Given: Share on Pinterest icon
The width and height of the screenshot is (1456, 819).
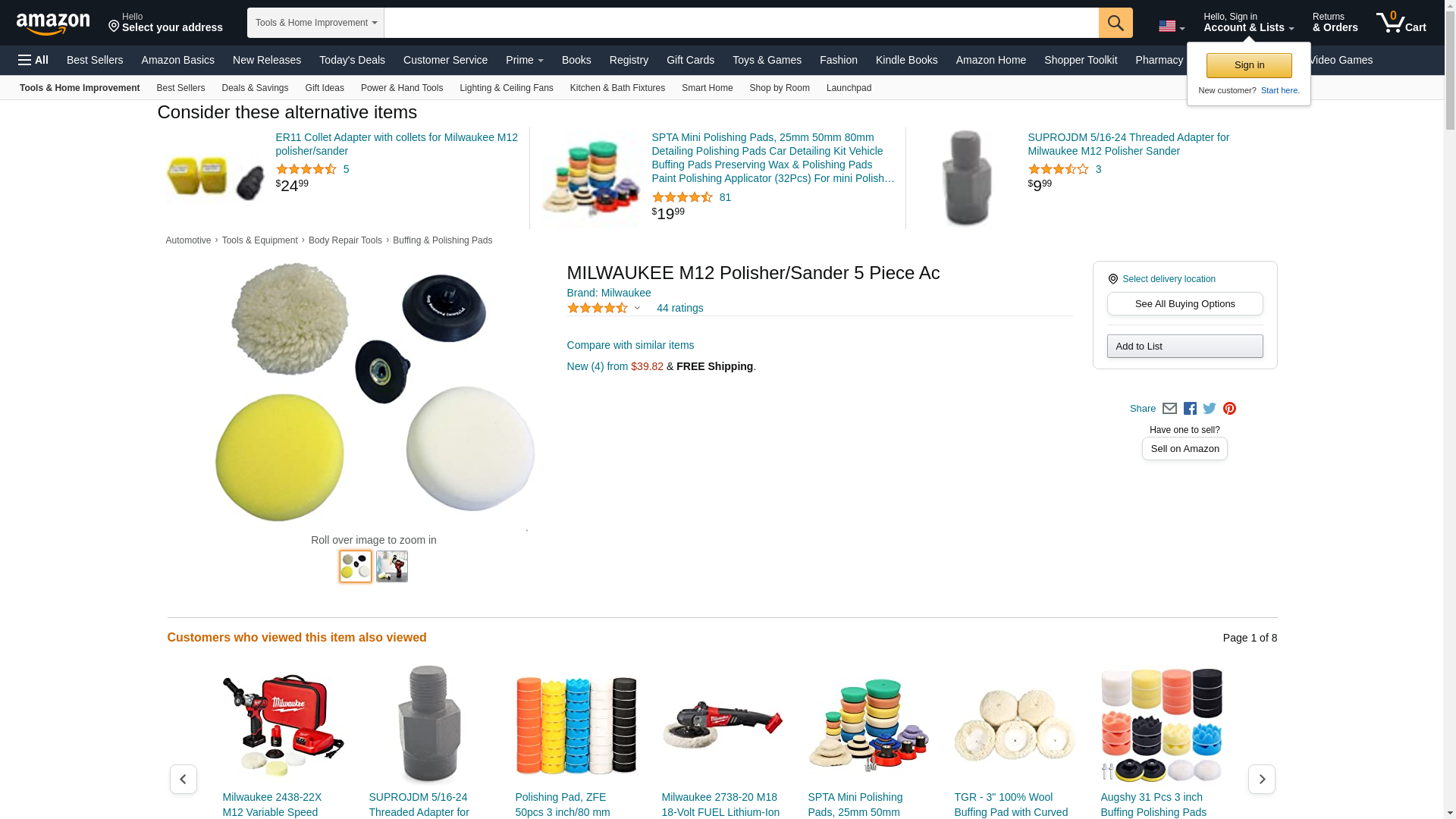Looking at the screenshot, I should pyautogui.click(x=1229, y=409).
